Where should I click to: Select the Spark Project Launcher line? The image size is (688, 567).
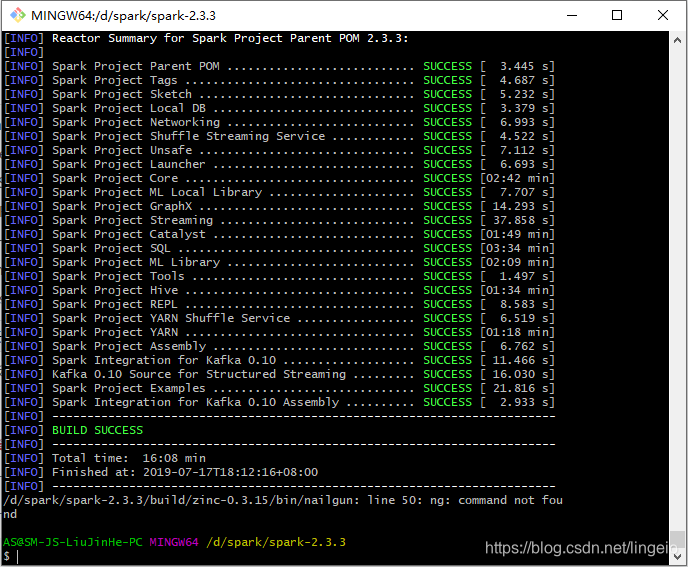(280, 165)
